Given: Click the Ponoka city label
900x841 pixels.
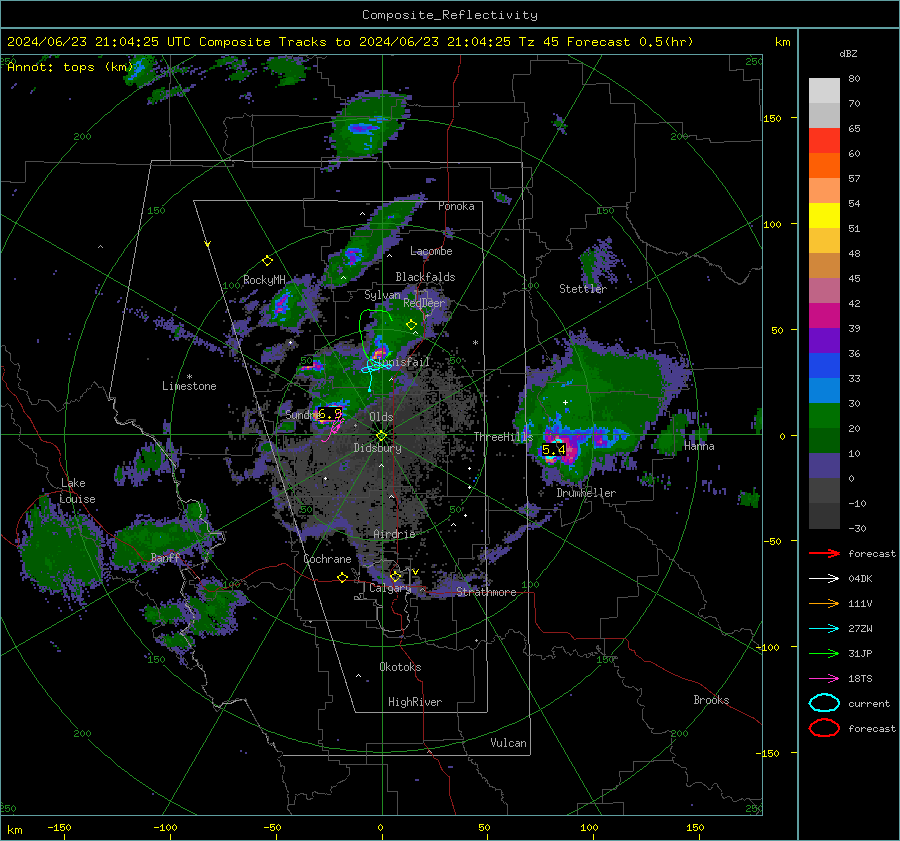Looking at the screenshot, I should [x=456, y=206].
